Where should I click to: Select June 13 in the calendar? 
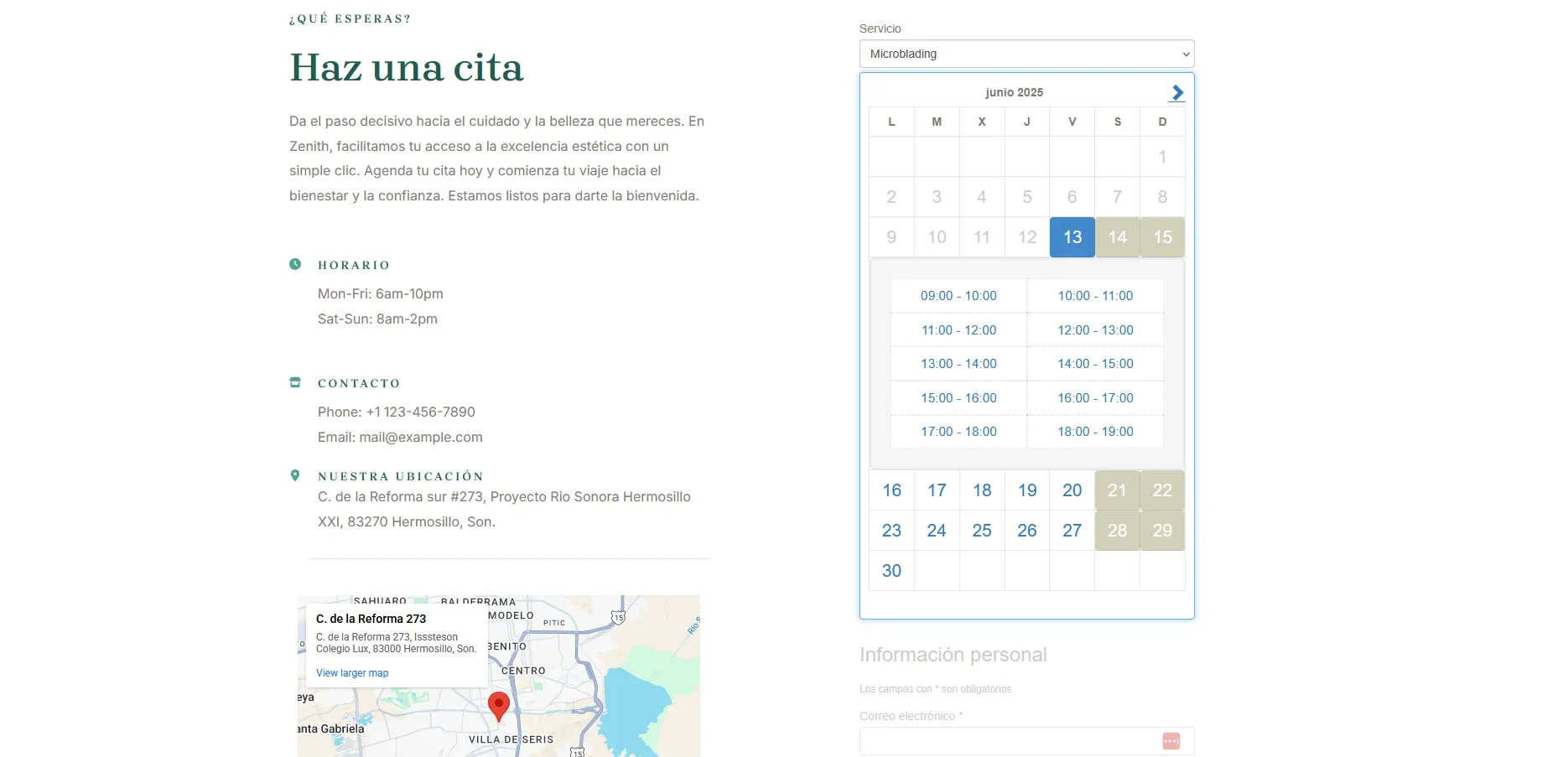pyautogui.click(x=1072, y=237)
